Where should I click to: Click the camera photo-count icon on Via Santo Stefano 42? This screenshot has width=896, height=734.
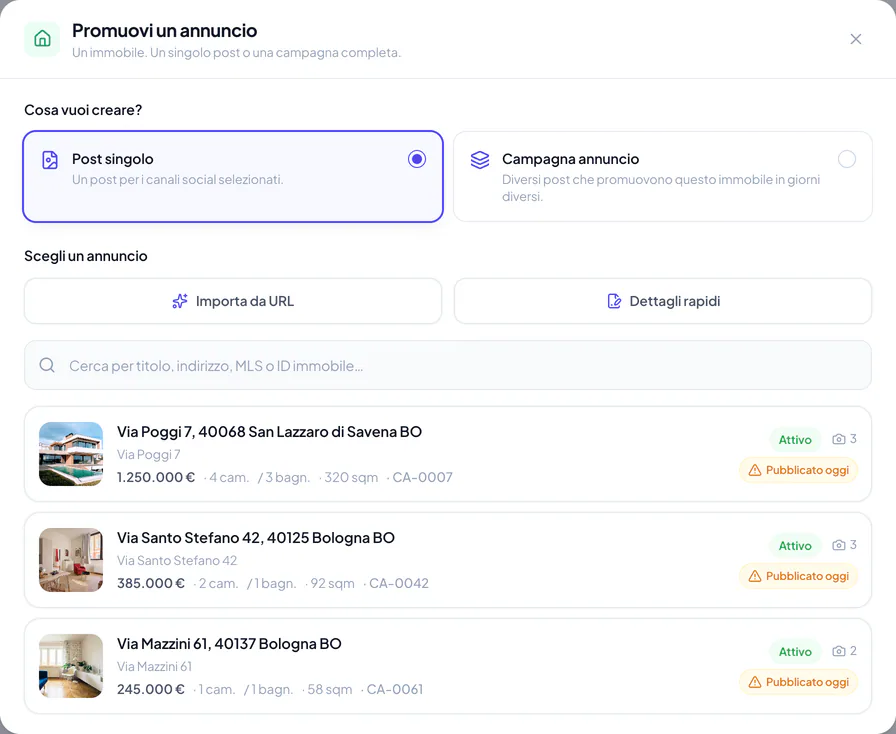pyautogui.click(x=838, y=545)
